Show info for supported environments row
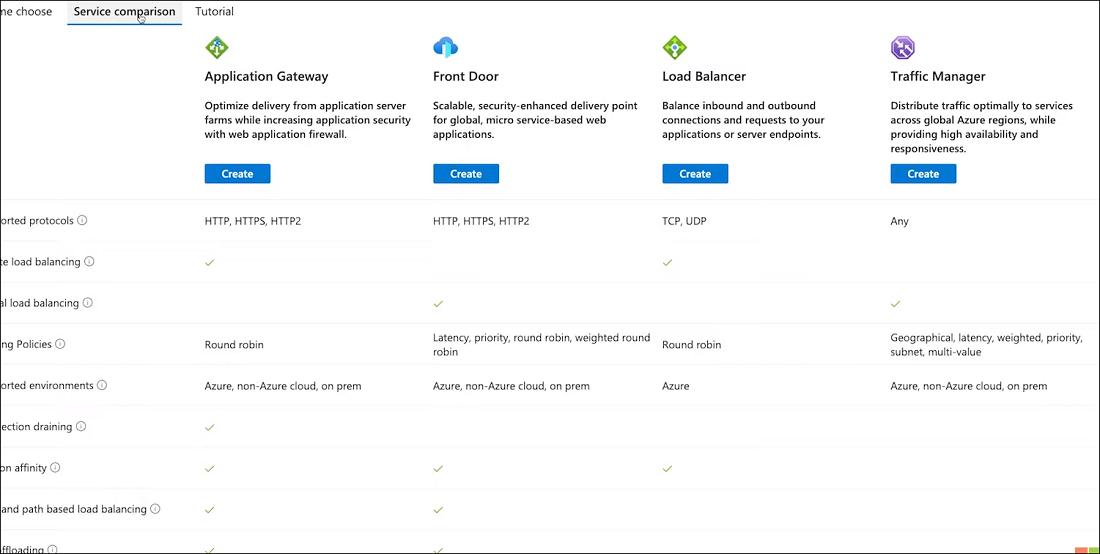Screen dimensions: 1100x554 click(102, 385)
